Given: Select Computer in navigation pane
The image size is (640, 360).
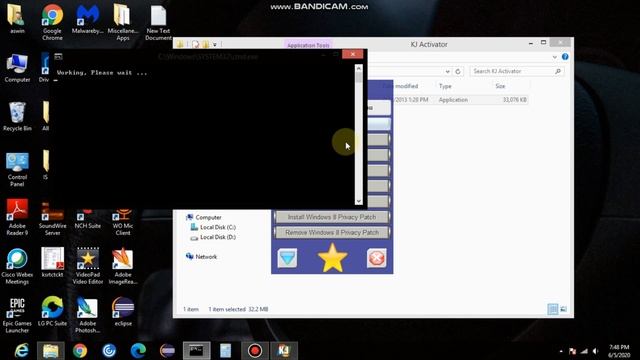Looking at the screenshot, I should [208, 218].
